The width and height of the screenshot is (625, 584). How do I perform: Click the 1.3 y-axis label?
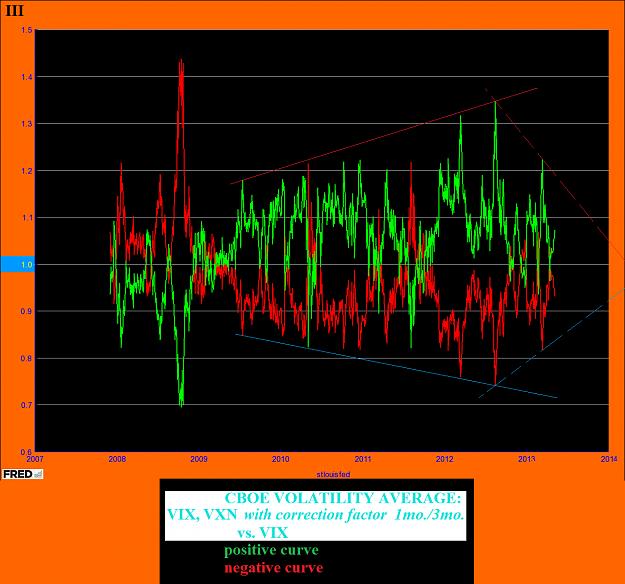tap(27, 124)
